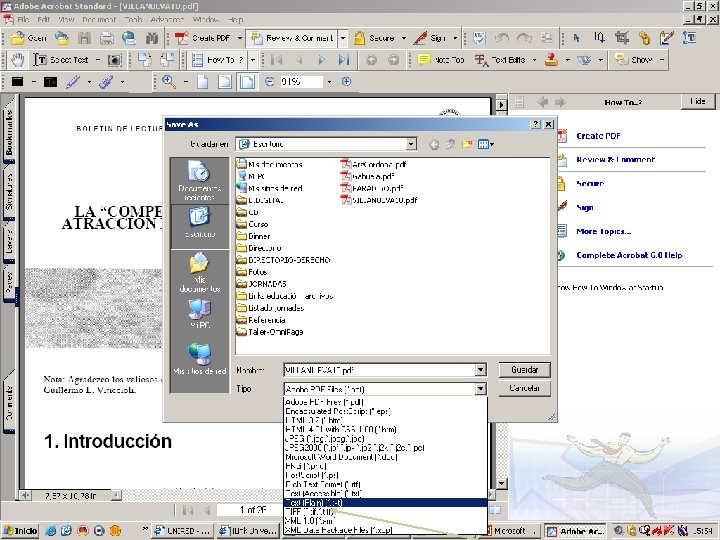Collapse the Tipo file type dropdown
The height and width of the screenshot is (540, 720).
pos(480,388)
